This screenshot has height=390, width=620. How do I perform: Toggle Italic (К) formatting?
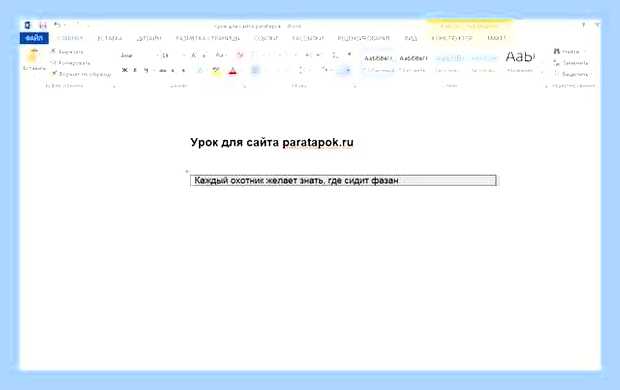click(x=135, y=70)
